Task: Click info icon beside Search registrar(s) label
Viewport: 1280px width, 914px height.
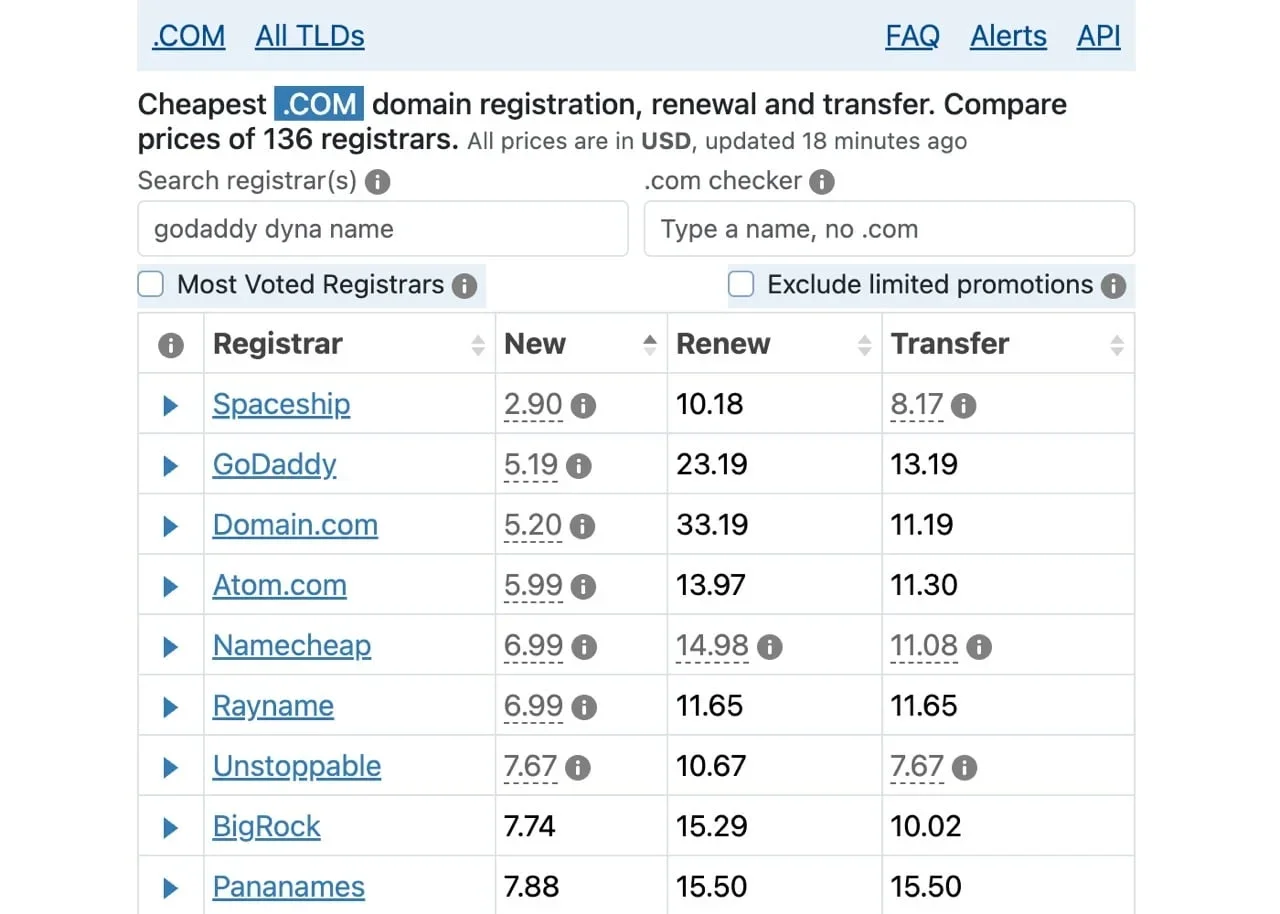Action: [x=377, y=182]
